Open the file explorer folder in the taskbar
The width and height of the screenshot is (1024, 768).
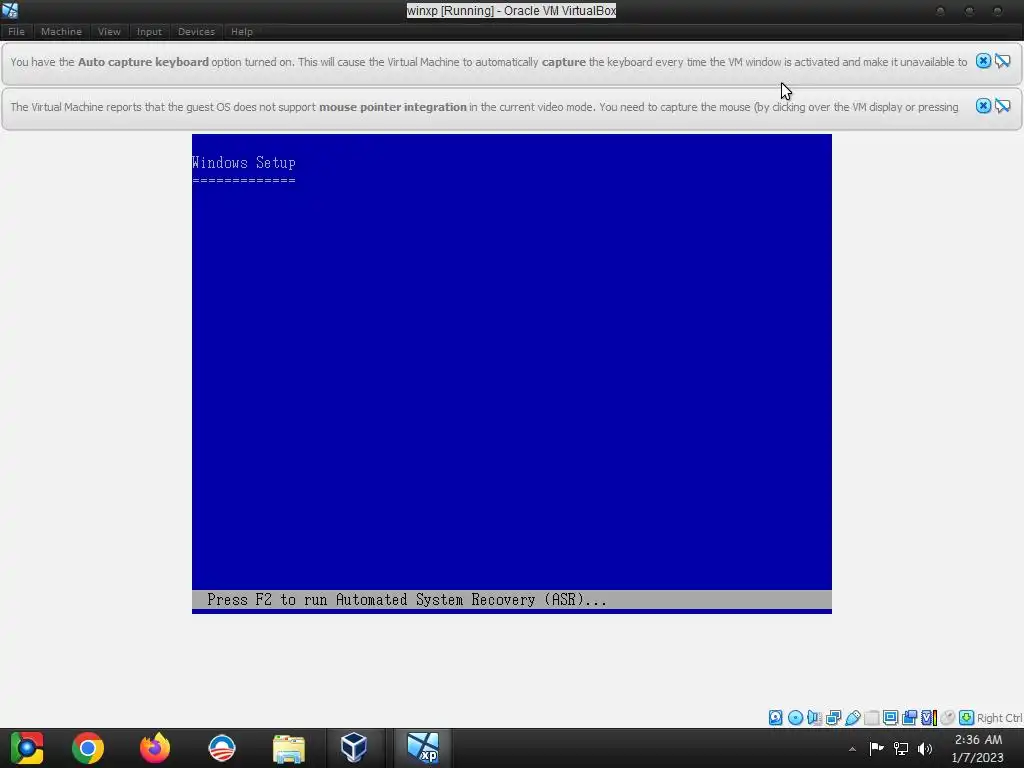click(x=289, y=748)
